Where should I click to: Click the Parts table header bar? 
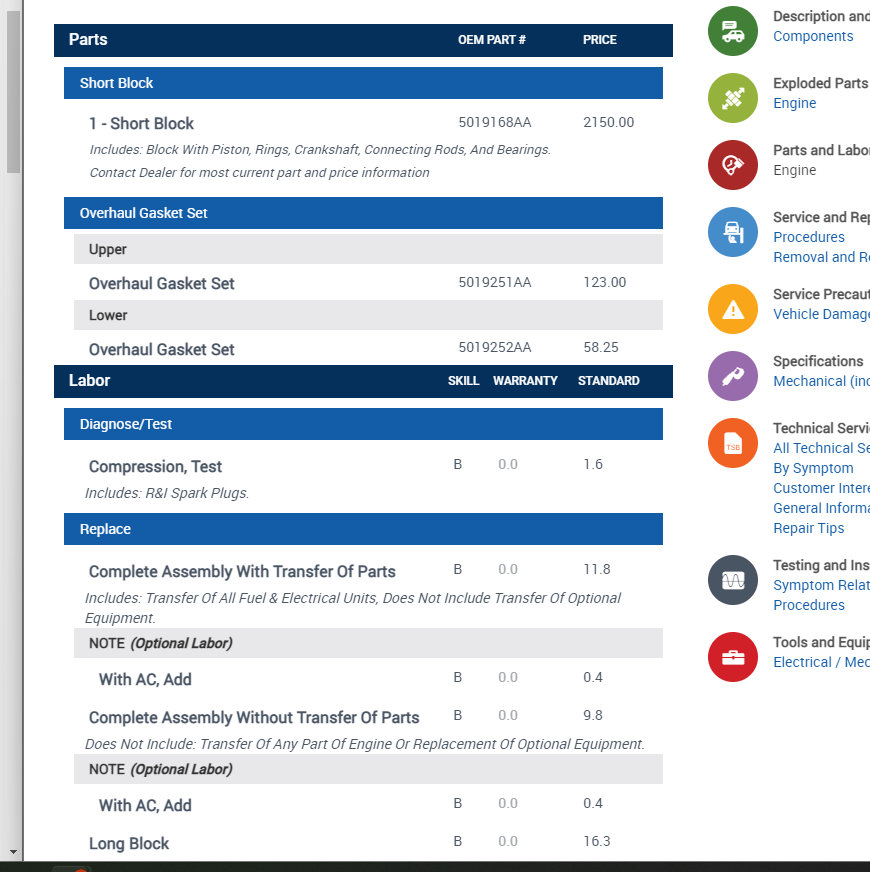[x=363, y=40]
